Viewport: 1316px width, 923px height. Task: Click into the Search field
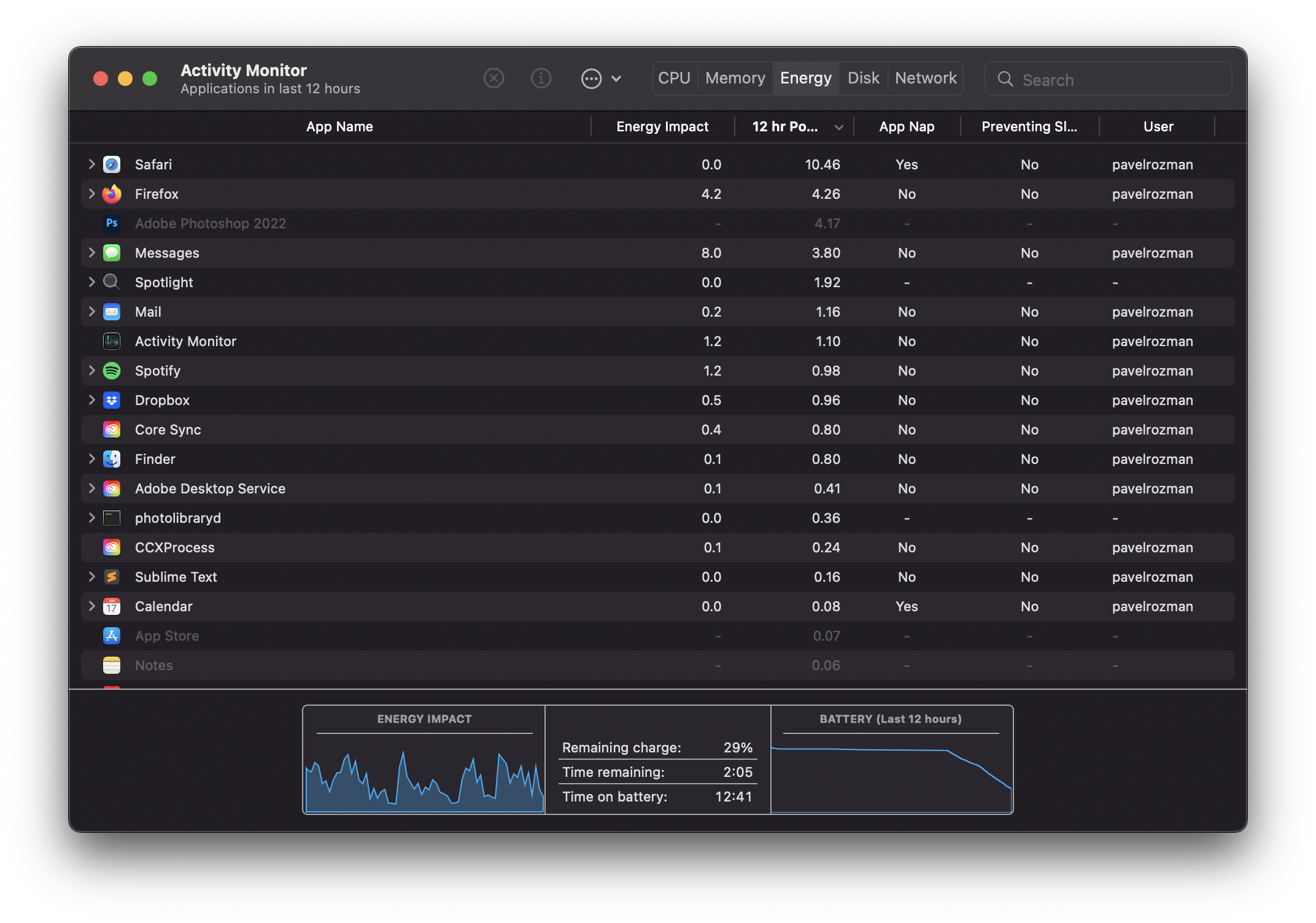point(1108,79)
